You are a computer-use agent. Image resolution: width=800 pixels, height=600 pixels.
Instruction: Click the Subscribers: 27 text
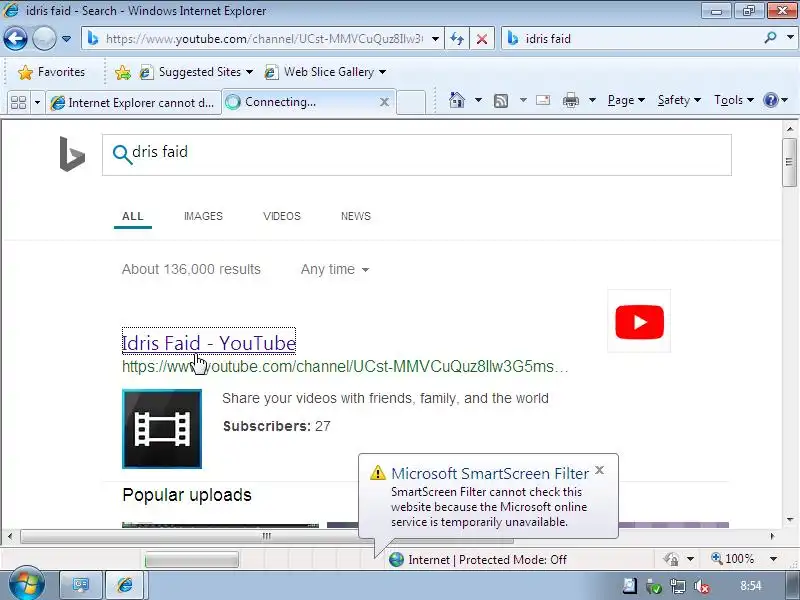click(x=277, y=426)
